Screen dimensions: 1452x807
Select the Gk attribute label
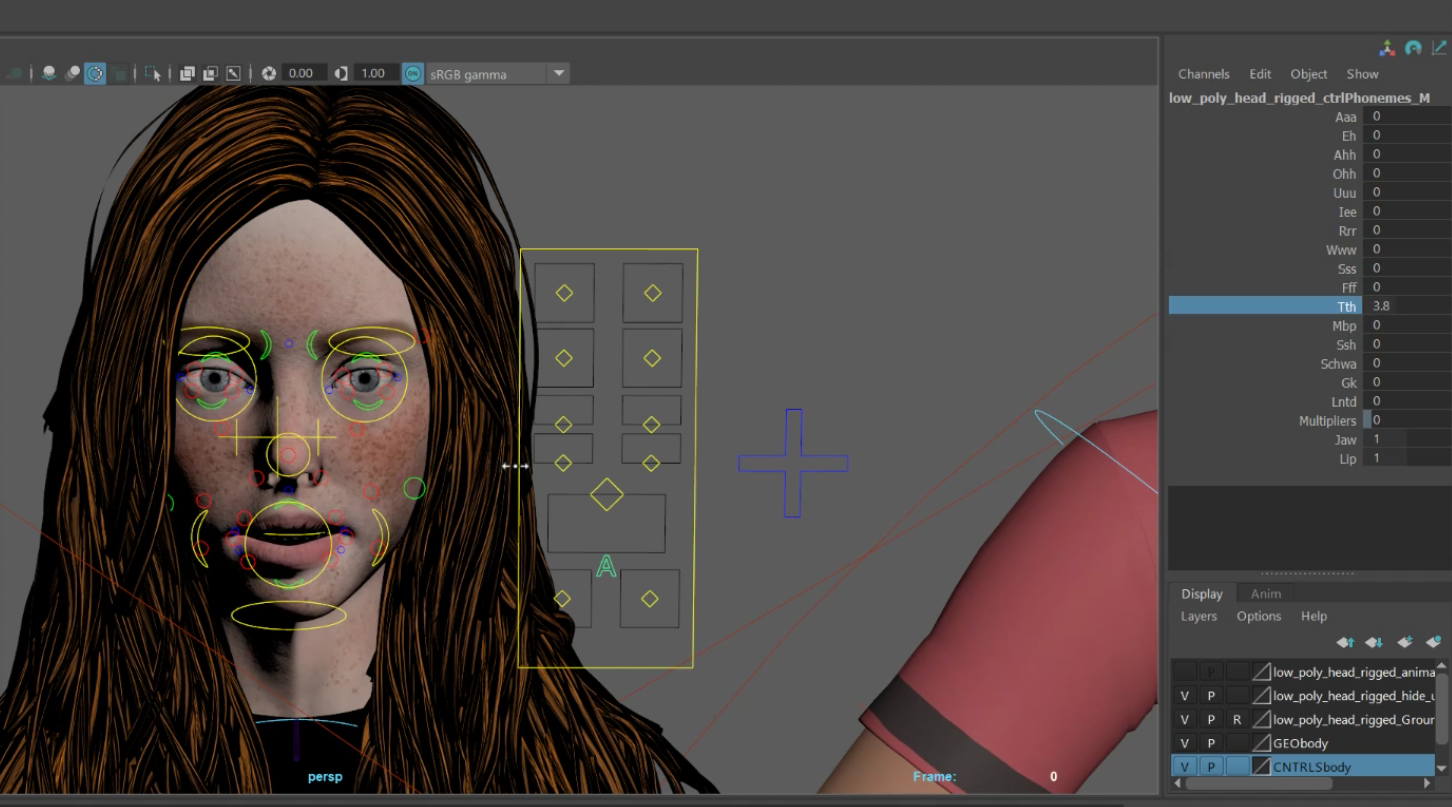(1349, 382)
